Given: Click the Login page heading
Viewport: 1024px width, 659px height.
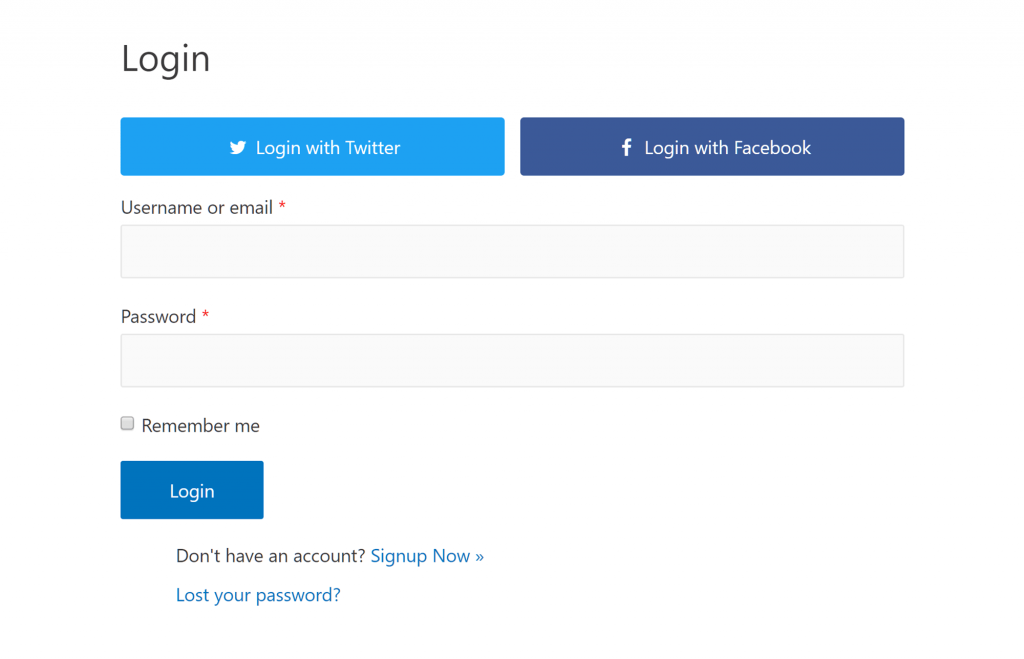Looking at the screenshot, I should tap(165, 58).
